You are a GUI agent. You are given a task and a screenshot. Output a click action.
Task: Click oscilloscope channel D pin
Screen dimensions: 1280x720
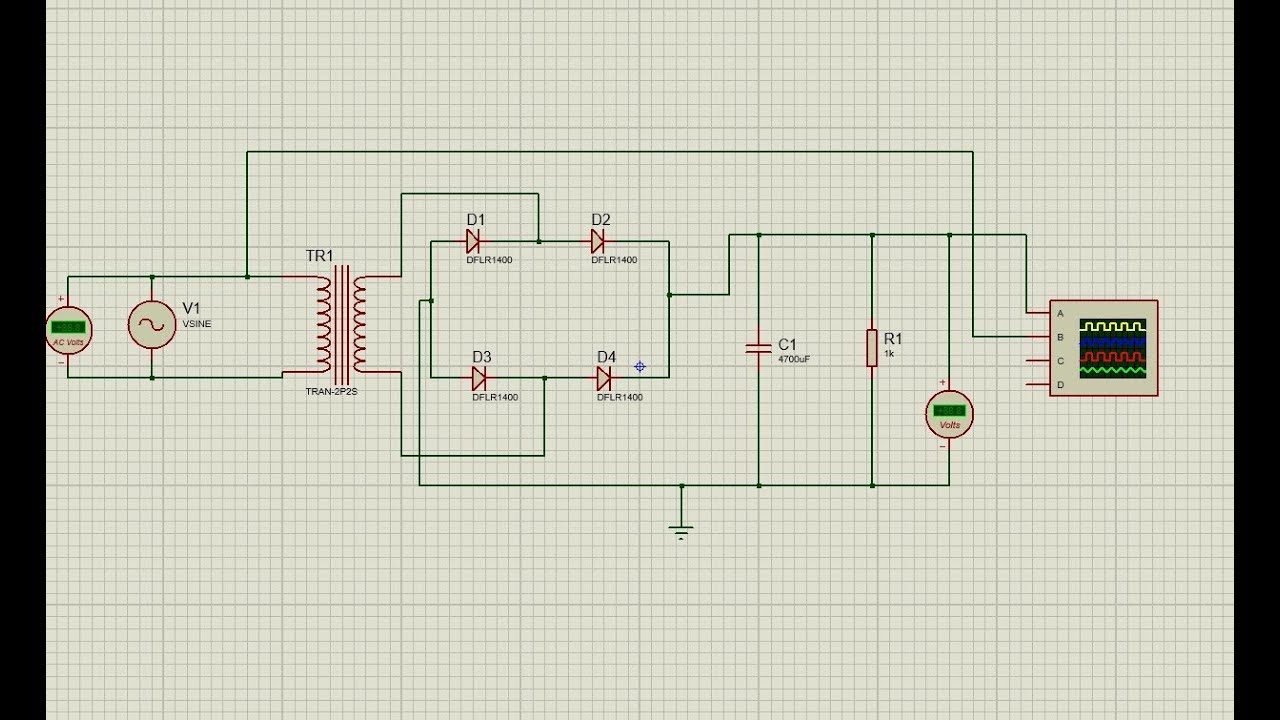click(x=1038, y=385)
